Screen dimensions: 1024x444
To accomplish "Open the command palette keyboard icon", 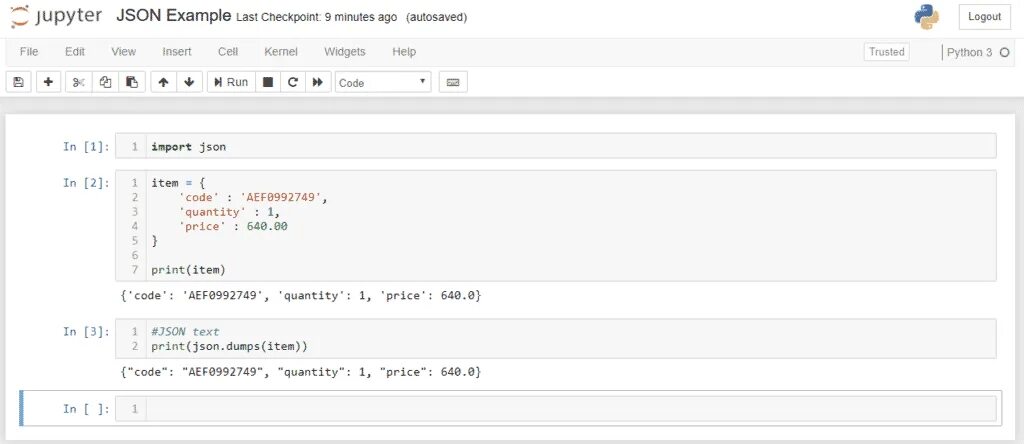I will pos(453,82).
